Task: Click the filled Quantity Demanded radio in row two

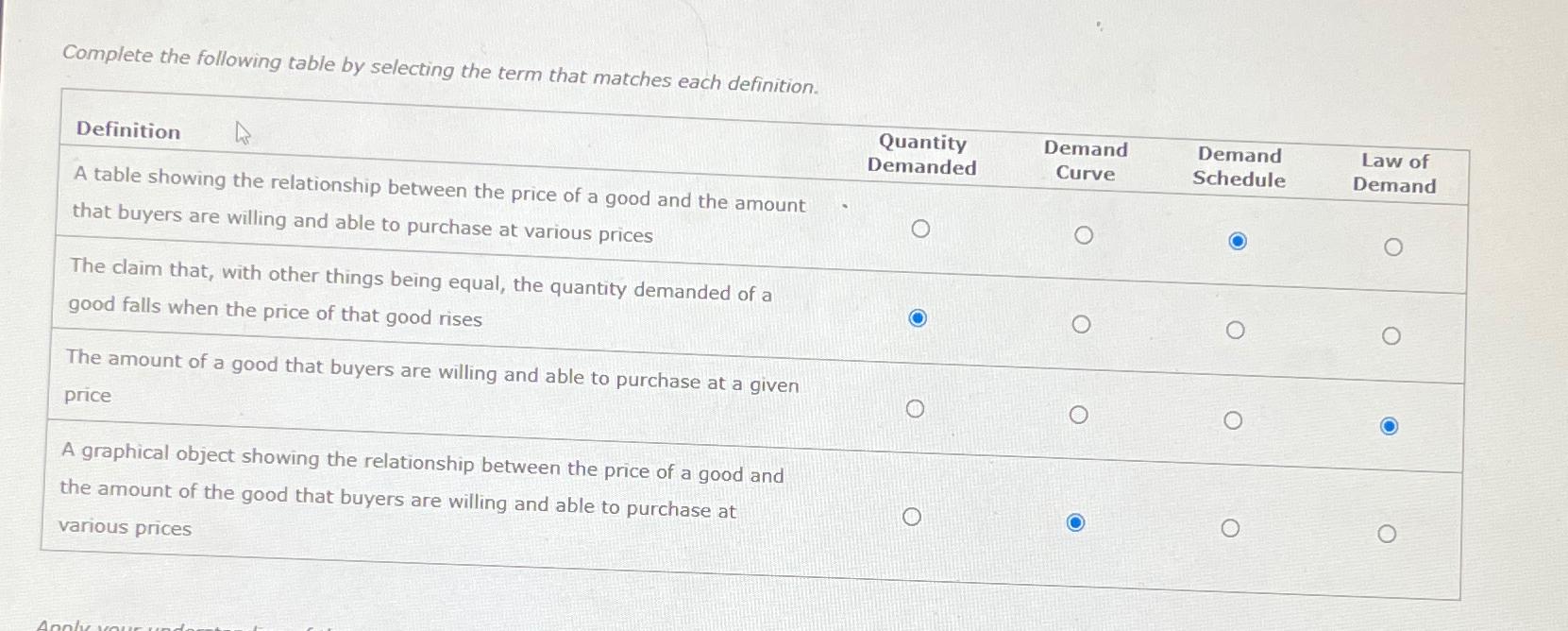Action: (917, 318)
